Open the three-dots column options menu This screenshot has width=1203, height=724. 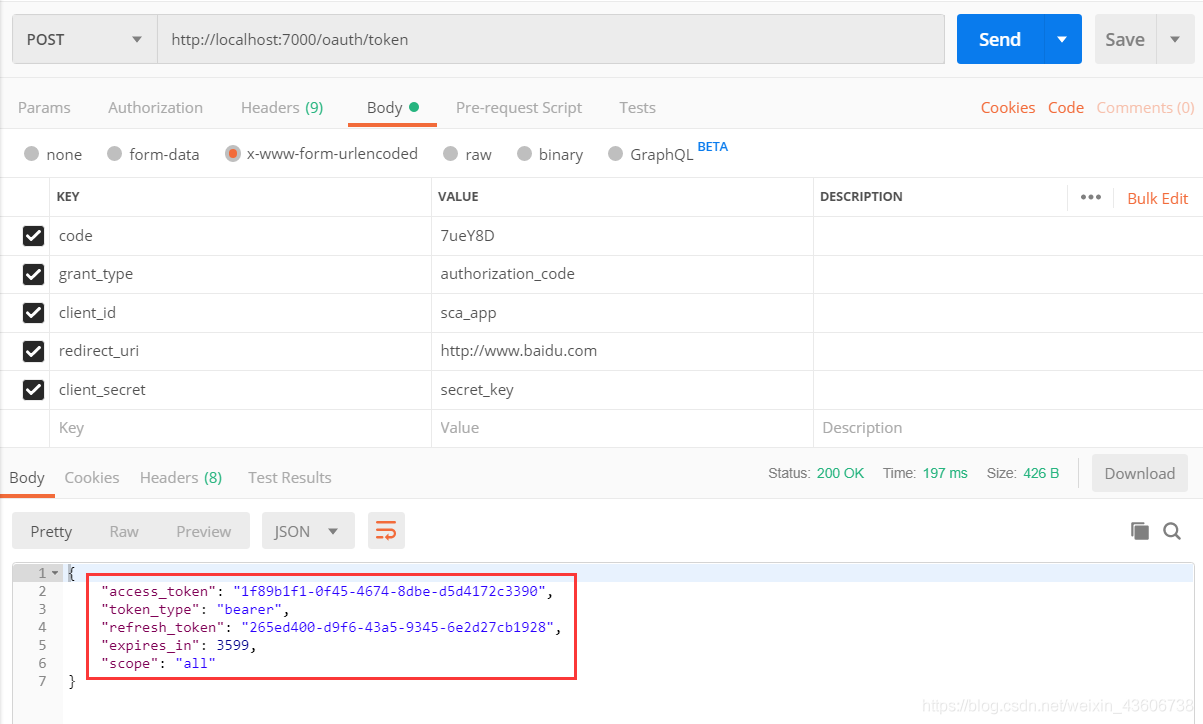pyautogui.click(x=1091, y=197)
